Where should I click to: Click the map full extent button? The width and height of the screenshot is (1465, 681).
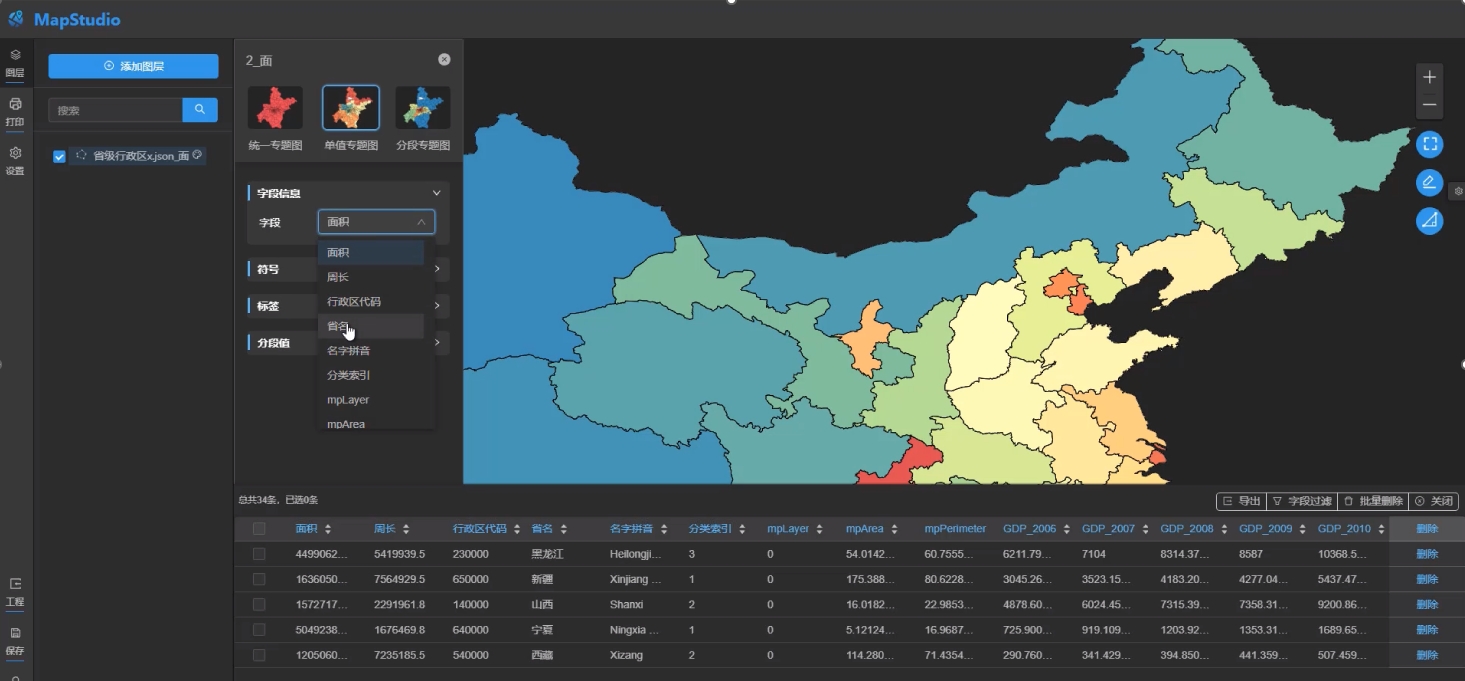pyautogui.click(x=1430, y=144)
